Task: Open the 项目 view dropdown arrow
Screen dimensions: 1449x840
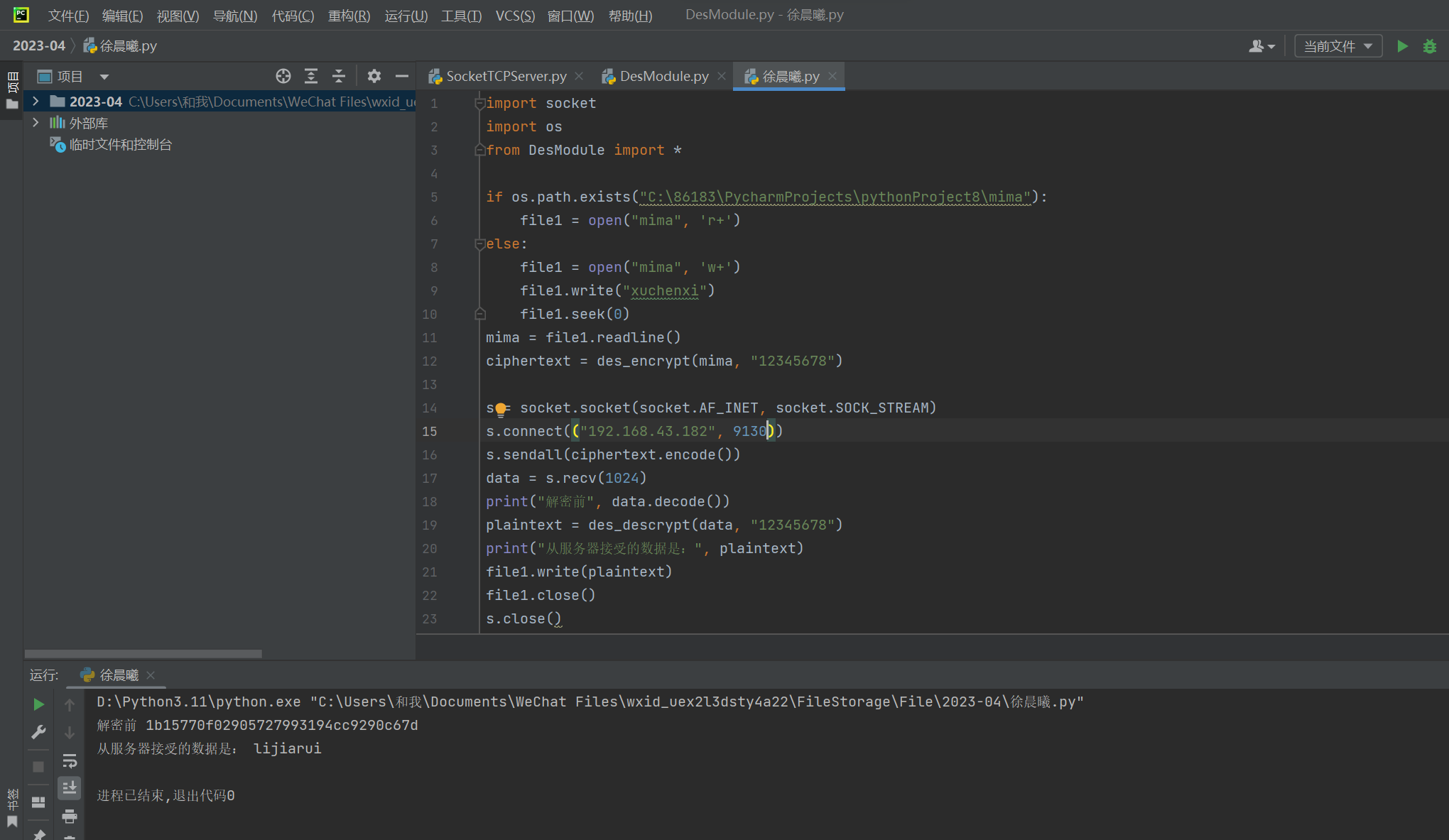Action: coord(104,77)
